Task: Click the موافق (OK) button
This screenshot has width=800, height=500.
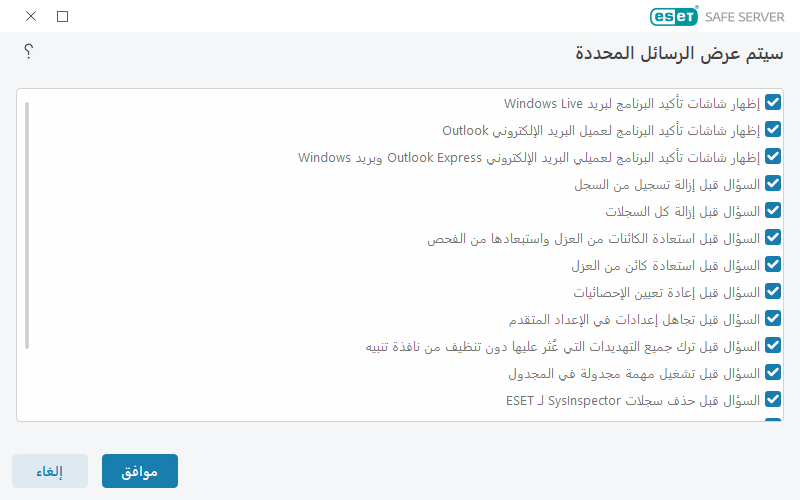Action: (x=140, y=471)
